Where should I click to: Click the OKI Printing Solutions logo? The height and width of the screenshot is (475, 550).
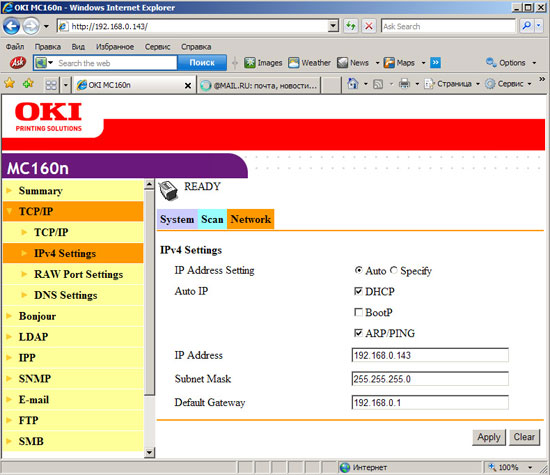(48, 117)
